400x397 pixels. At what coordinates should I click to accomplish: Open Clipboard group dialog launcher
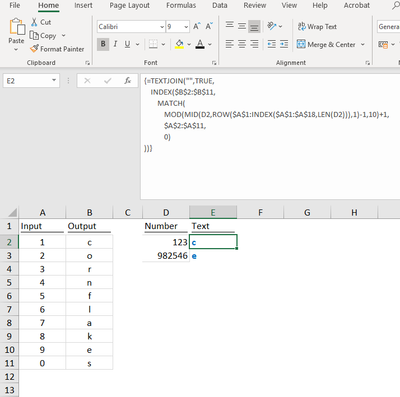[87, 63]
